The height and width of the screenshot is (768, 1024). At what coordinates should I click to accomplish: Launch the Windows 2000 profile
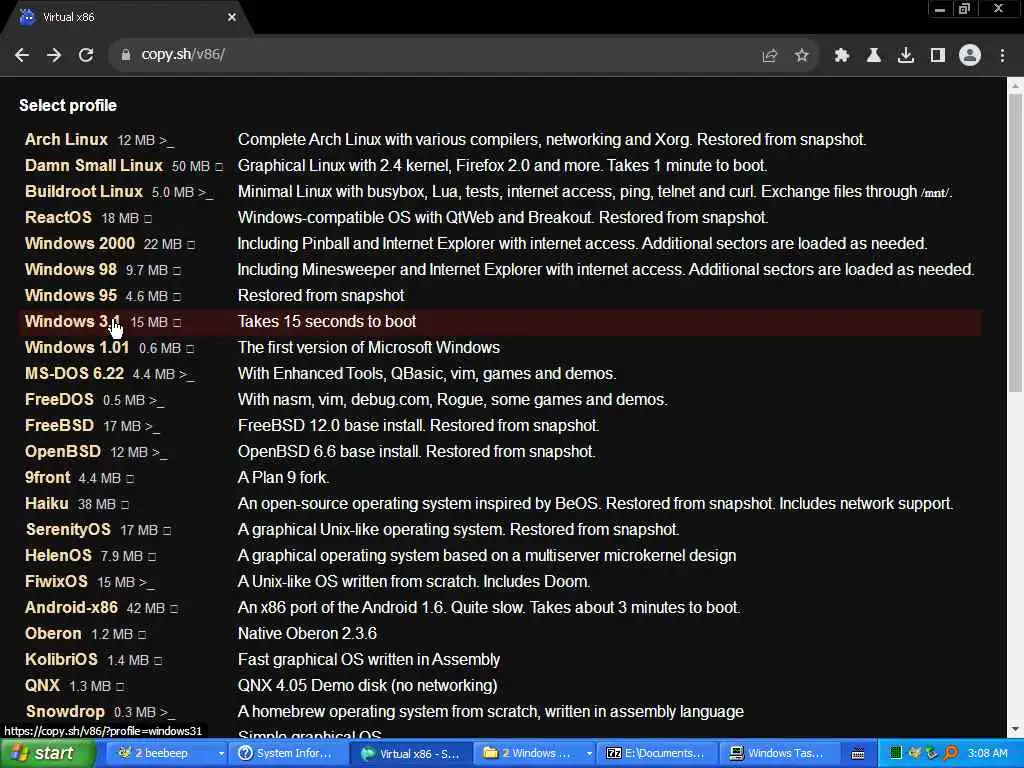click(x=80, y=244)
